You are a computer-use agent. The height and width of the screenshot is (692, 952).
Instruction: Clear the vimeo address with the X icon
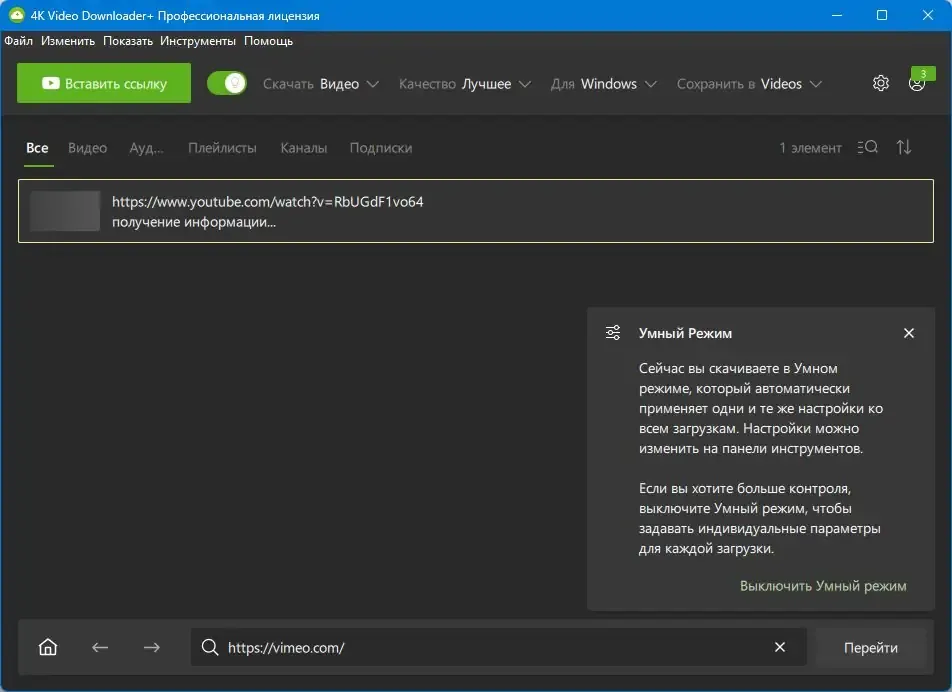780,647
